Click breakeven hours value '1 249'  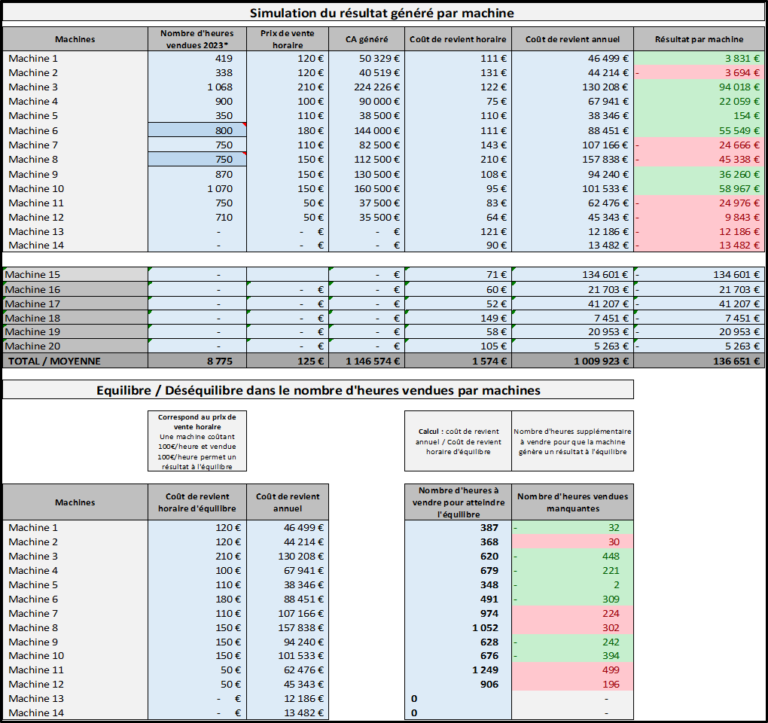click(458, 670)
